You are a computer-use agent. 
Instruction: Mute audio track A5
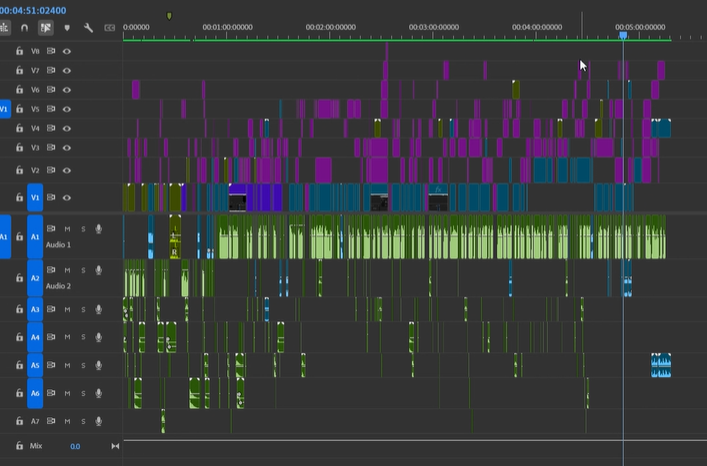click(x=67, y=365)
